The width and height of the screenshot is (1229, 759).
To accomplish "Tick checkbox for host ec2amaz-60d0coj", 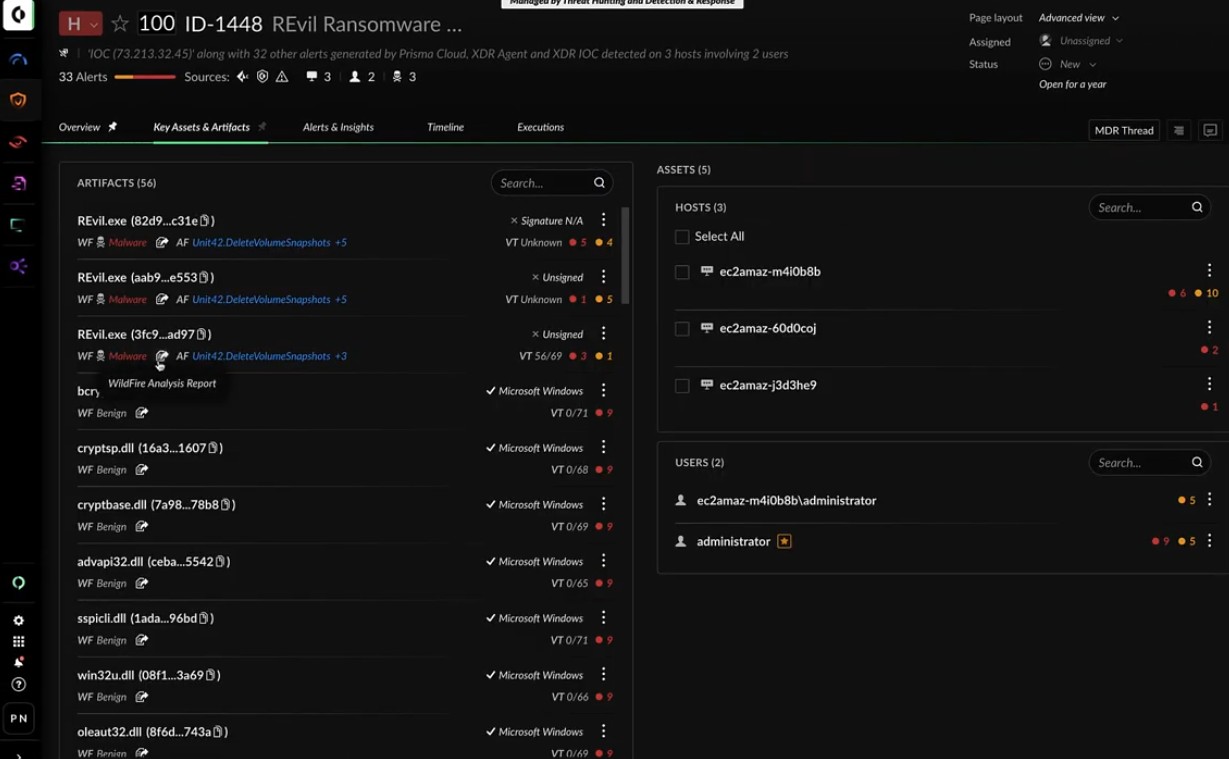I will (682, 329).
